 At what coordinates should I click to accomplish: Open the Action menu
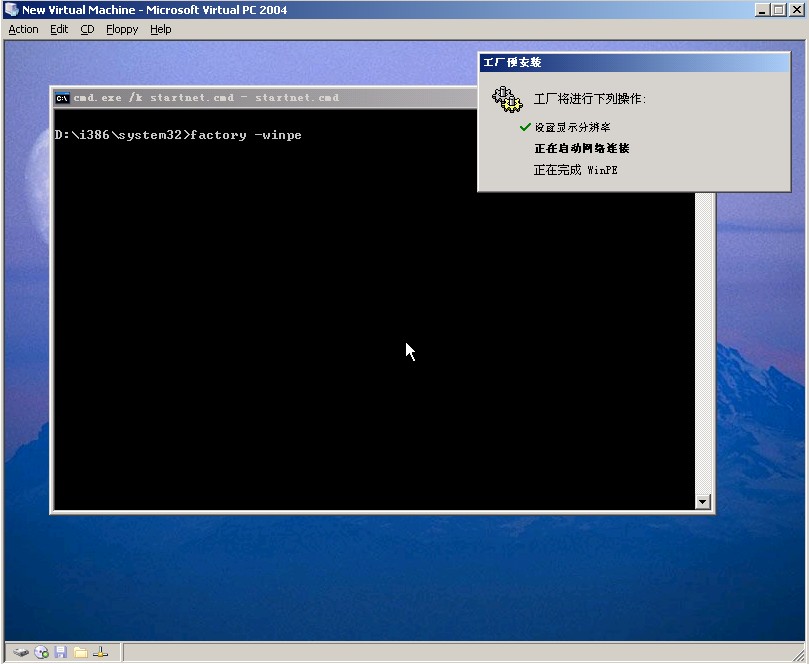(x=23, y=29)
